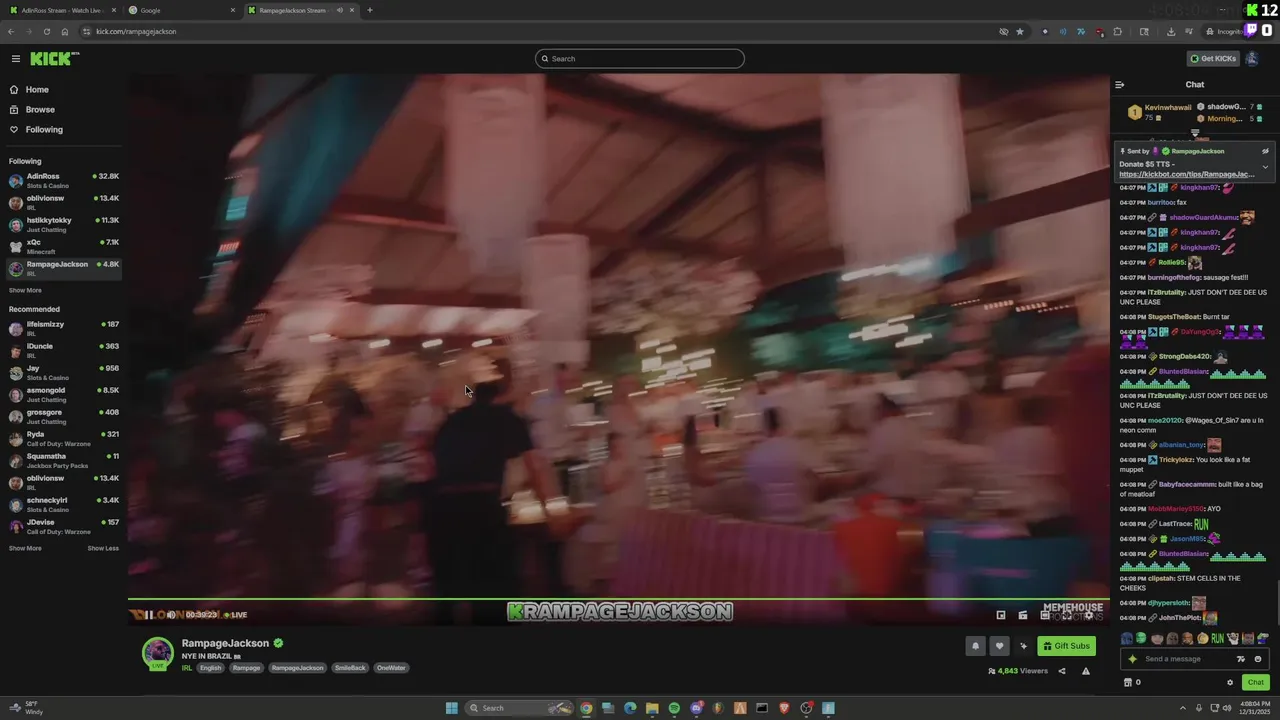Expand the gift leaderboard arrow
The image size is (1280, 720).
point(1195,133)
